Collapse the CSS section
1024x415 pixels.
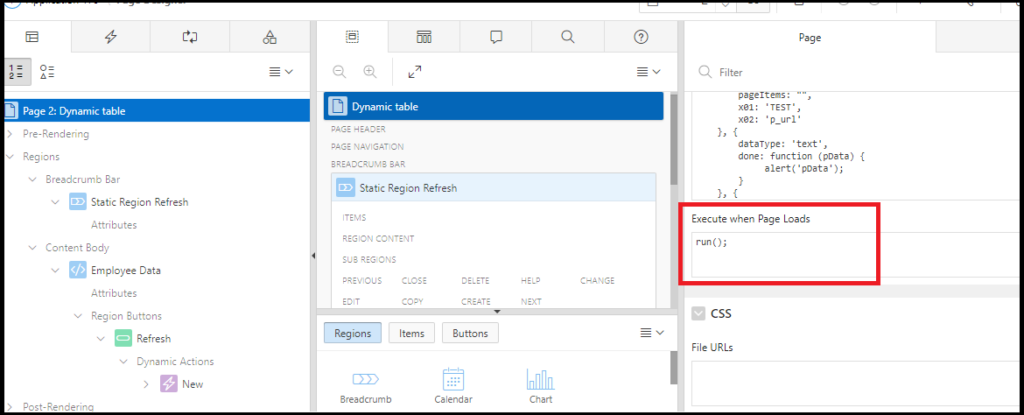698,313
